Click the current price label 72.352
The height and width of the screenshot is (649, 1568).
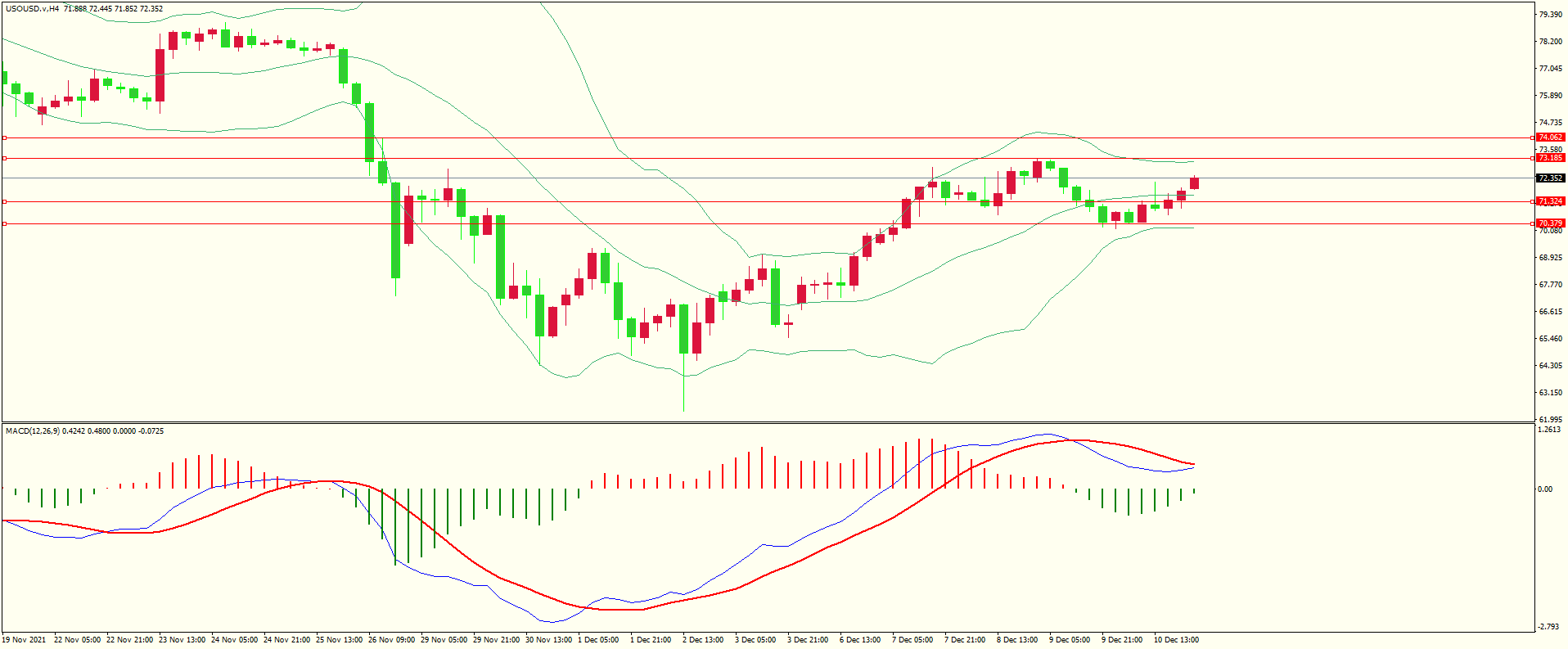coord(1550,178)
